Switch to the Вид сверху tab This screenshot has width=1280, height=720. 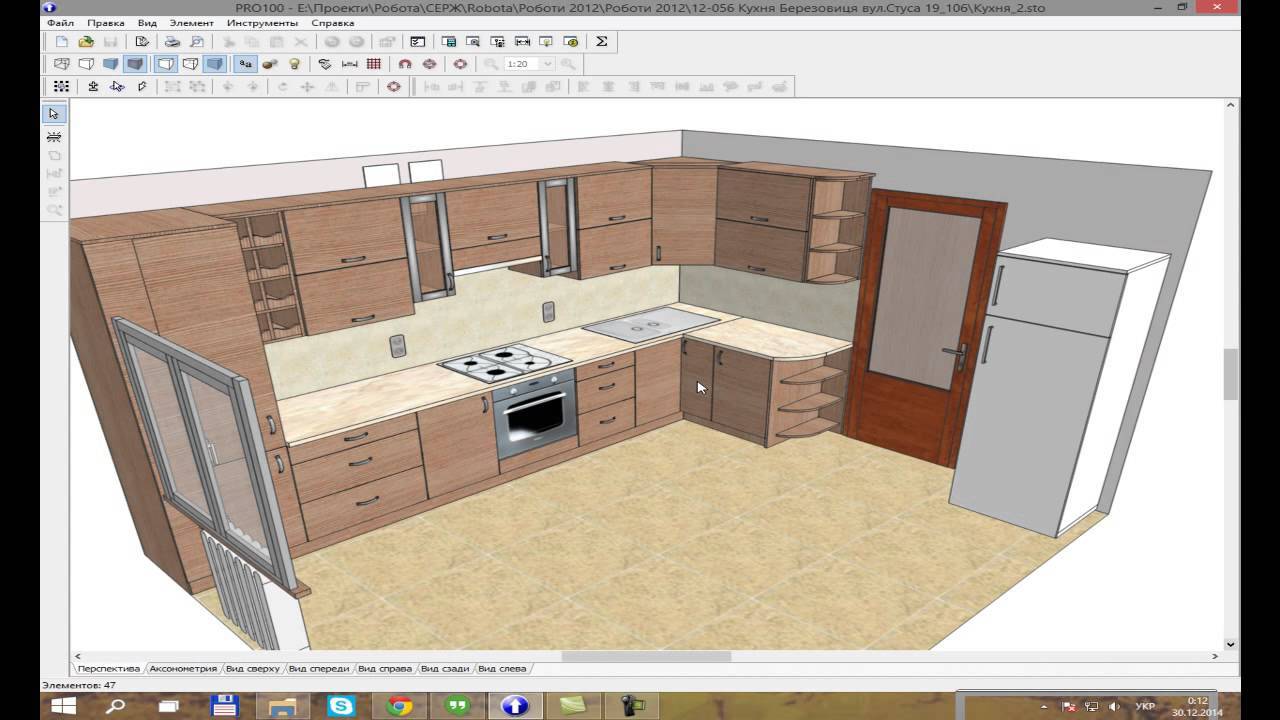tap(255, 668)
